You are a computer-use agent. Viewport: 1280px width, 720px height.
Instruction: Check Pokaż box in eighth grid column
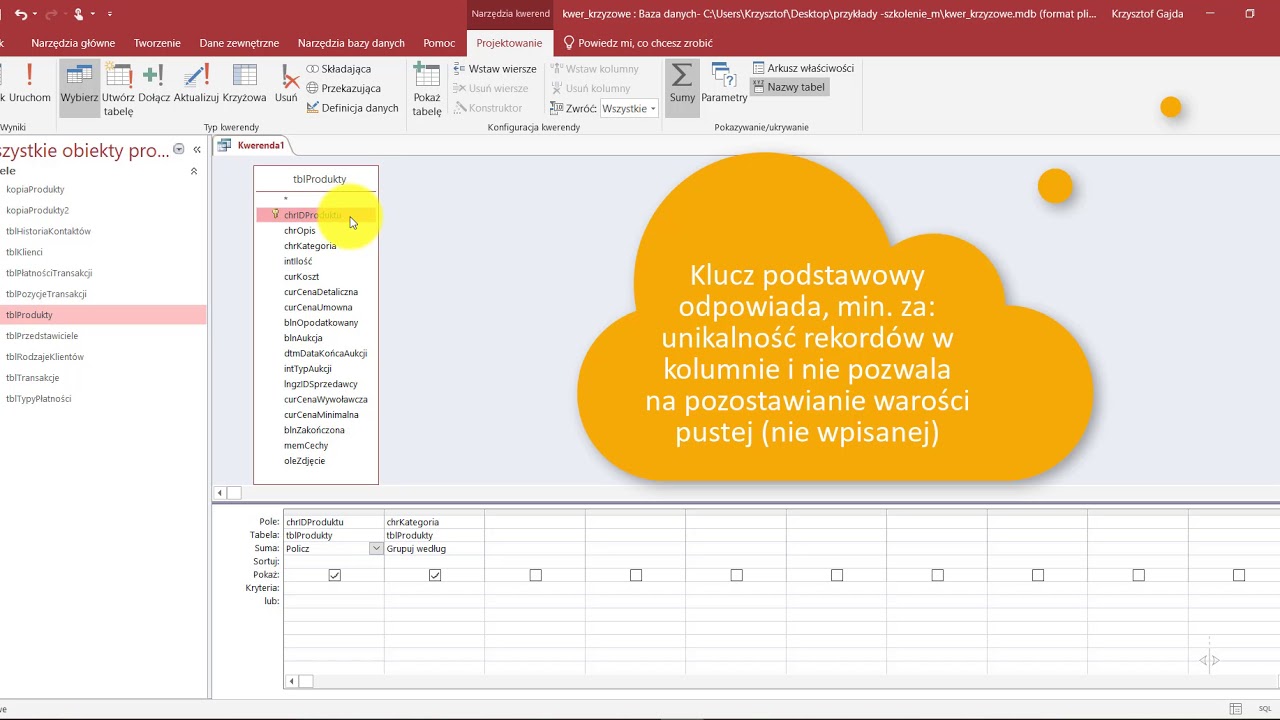point(1038,575)
